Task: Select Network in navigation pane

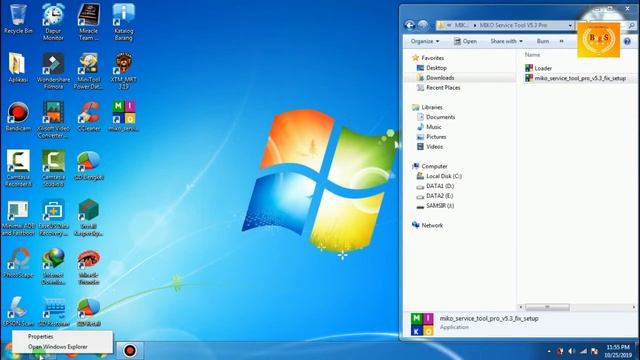Action: [x=427, y=225]
